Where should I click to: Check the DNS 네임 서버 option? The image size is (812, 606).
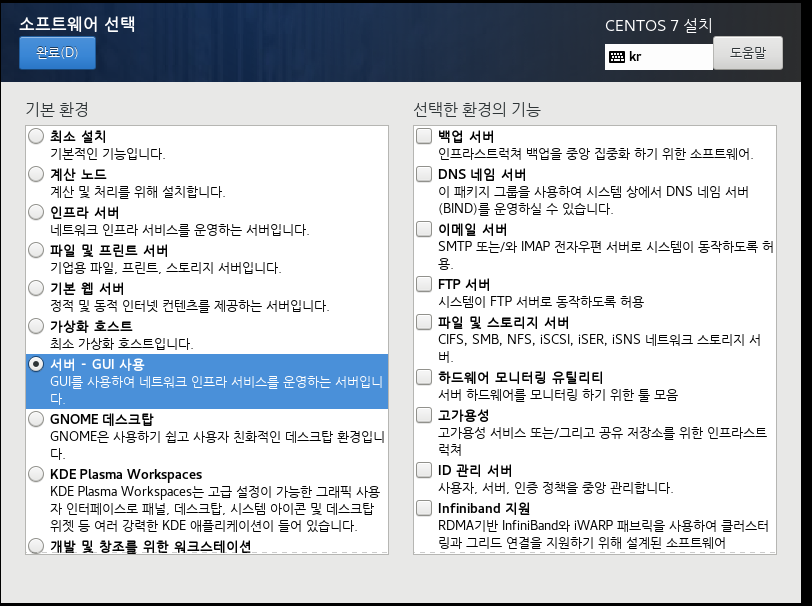pos(424,174)
